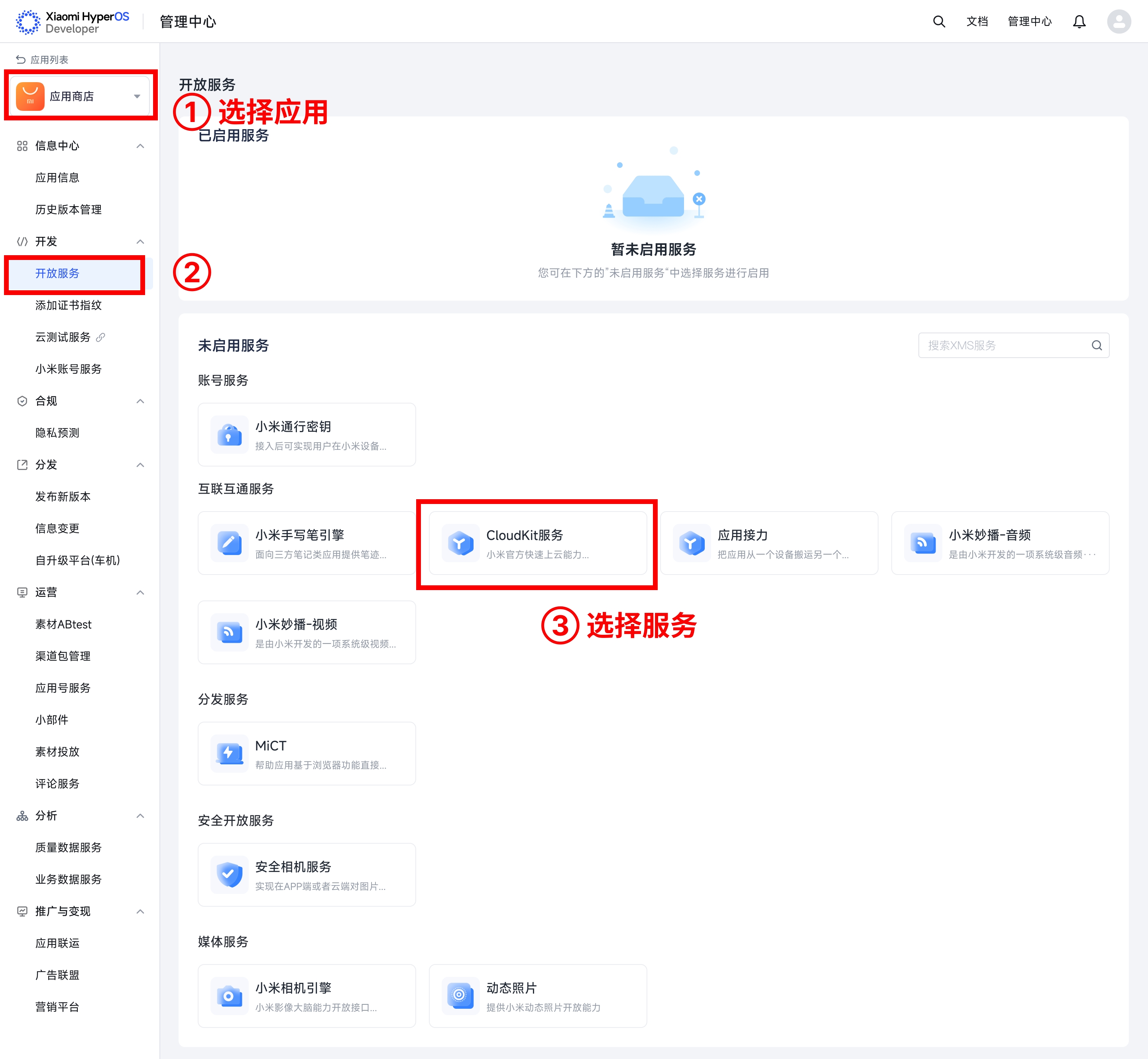This screenshot has width=1148, height=1059.
Task: Click the 分发 share icon
Action: (x=22, y=465)
